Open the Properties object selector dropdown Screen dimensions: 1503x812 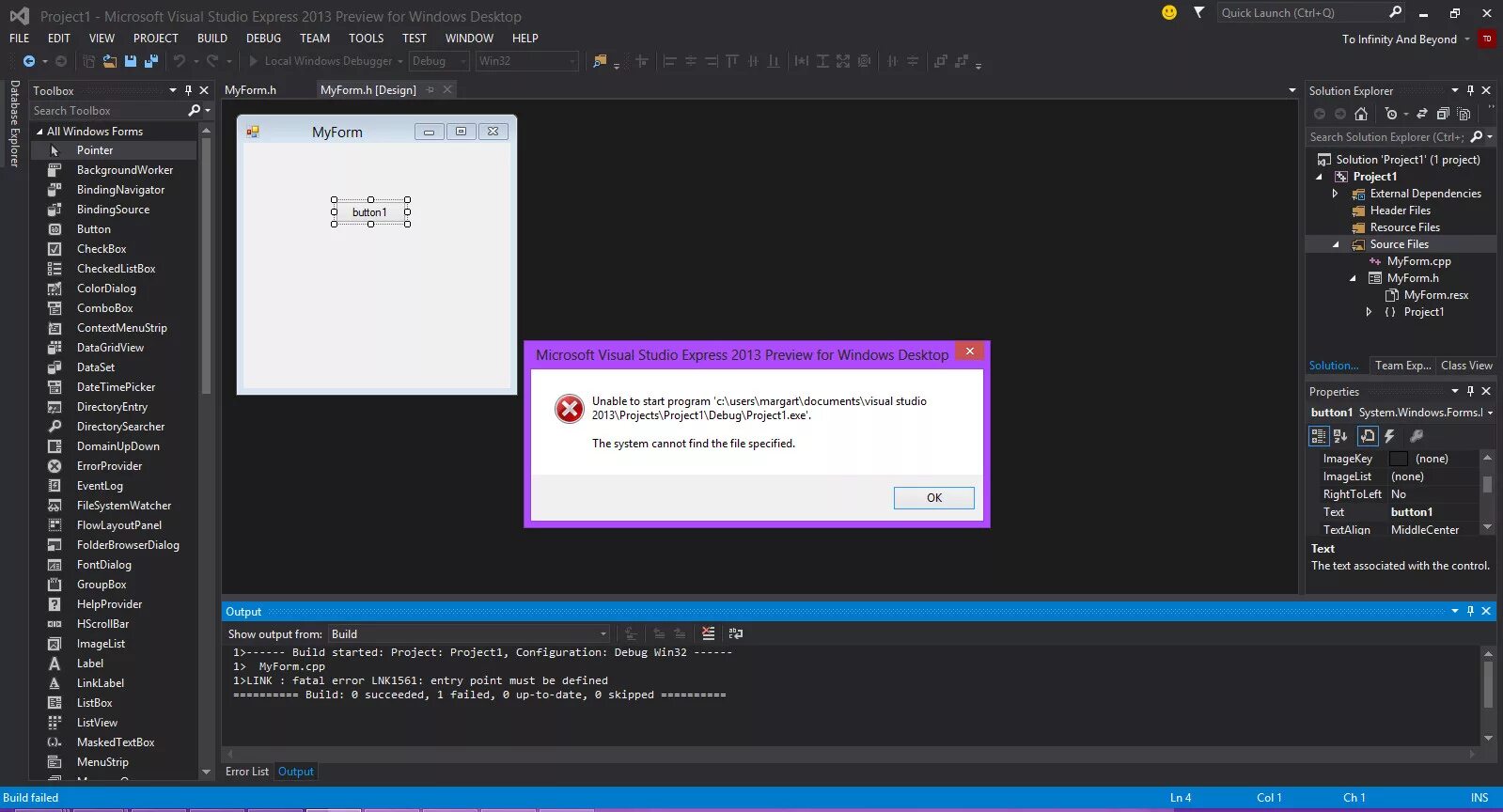[x=1490, y=413]
